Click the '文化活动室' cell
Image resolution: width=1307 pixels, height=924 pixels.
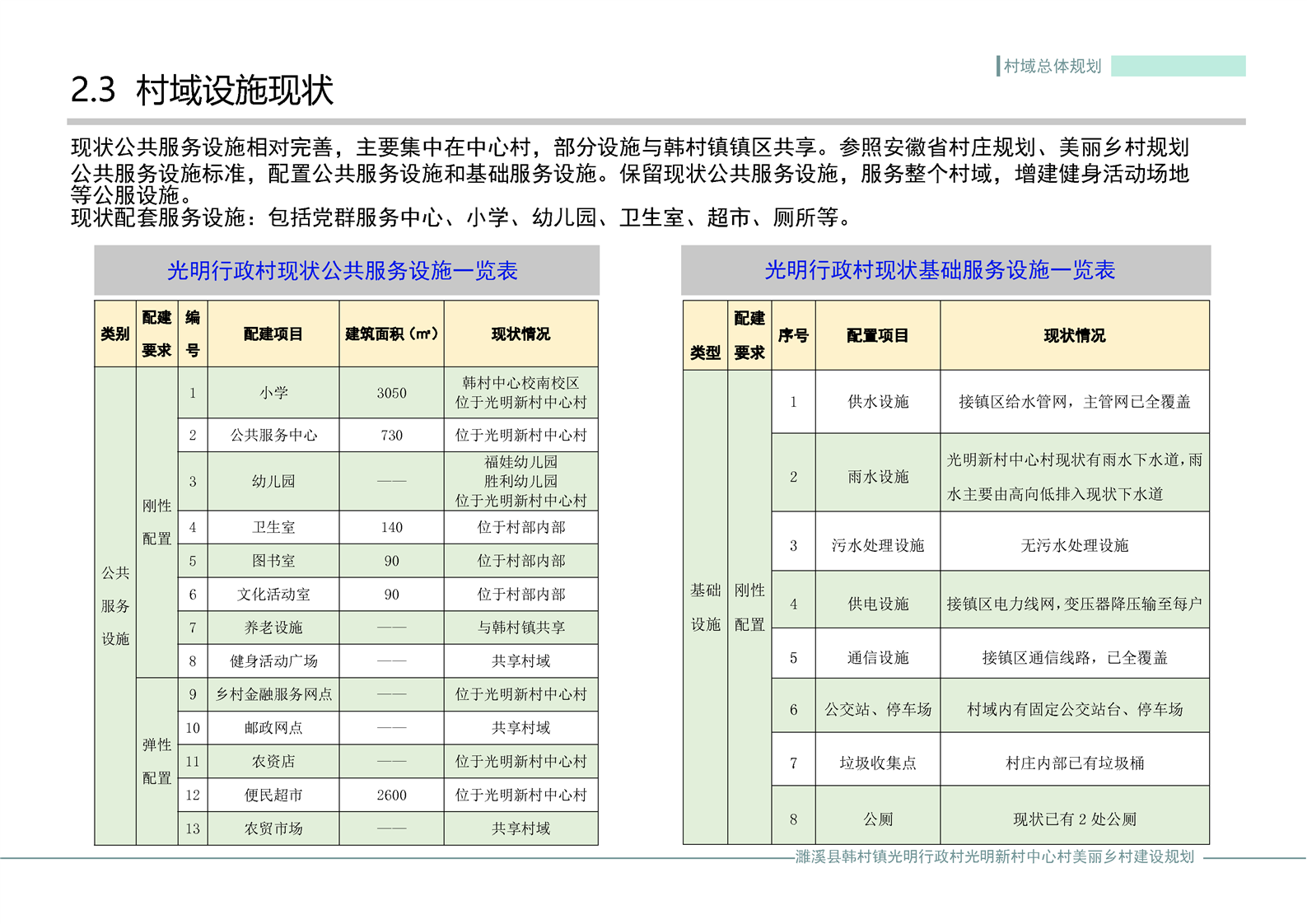click(x=273, y=594)
